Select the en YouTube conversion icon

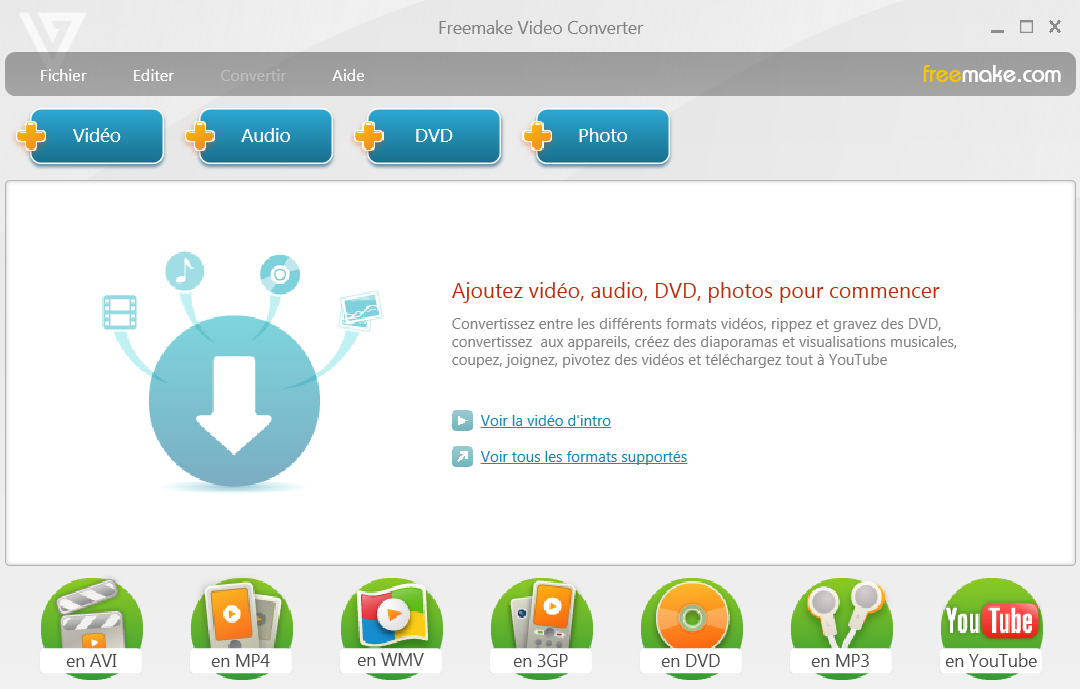coord(991,628)
